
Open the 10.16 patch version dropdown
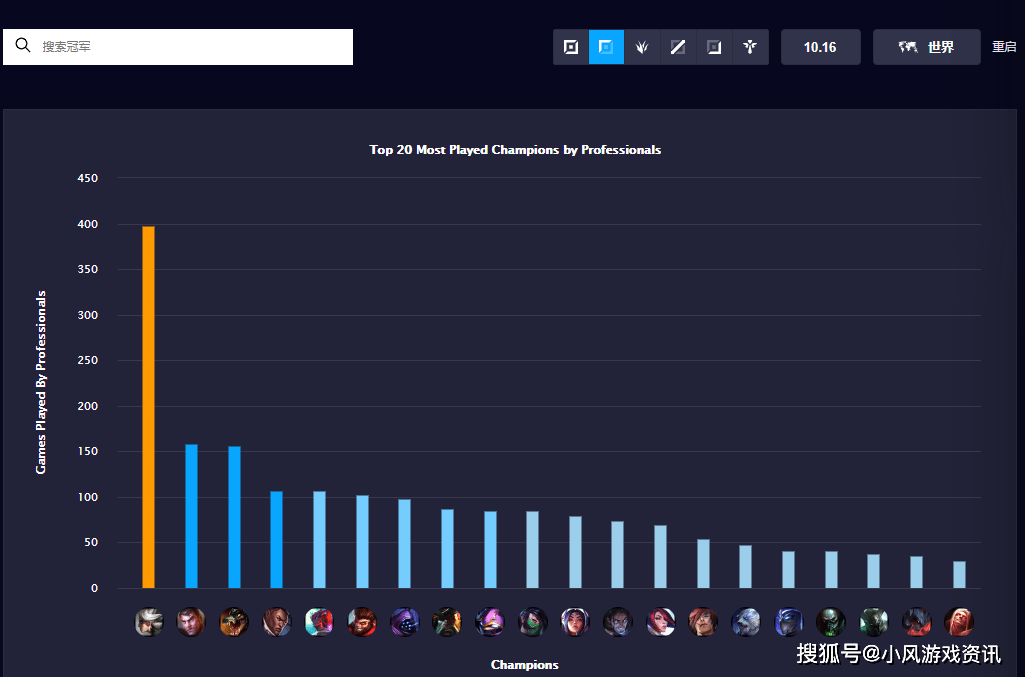pos(820,47)
